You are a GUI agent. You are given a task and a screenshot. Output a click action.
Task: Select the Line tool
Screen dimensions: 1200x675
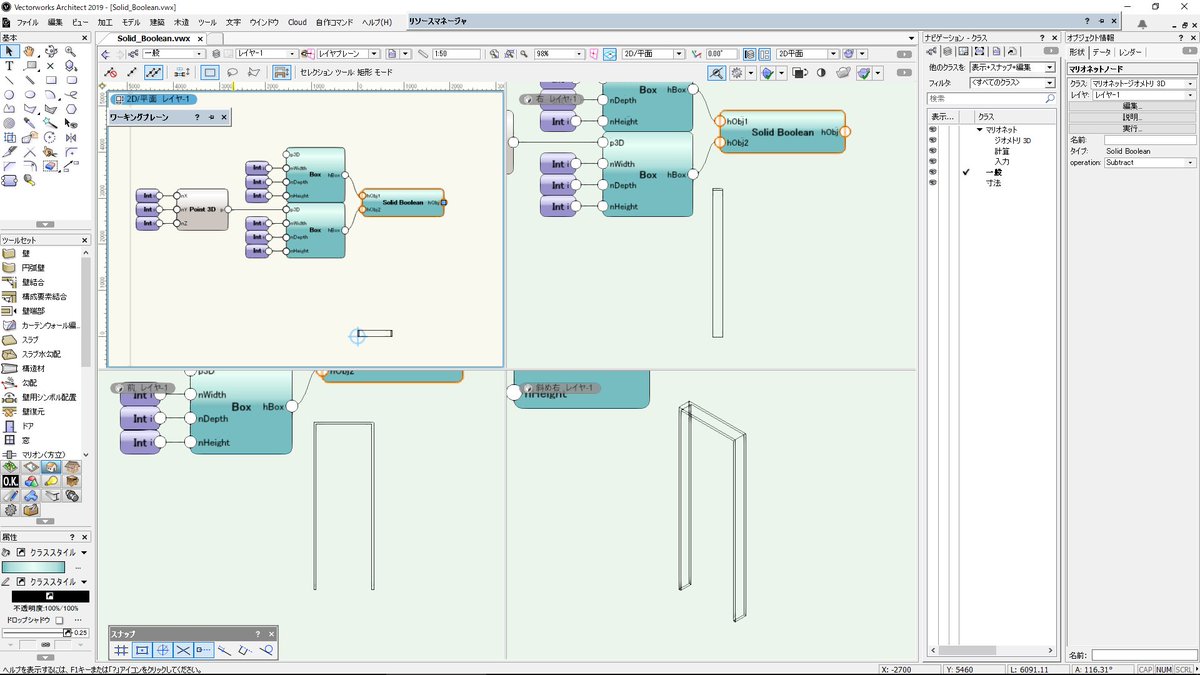click(x=9, y=80)
